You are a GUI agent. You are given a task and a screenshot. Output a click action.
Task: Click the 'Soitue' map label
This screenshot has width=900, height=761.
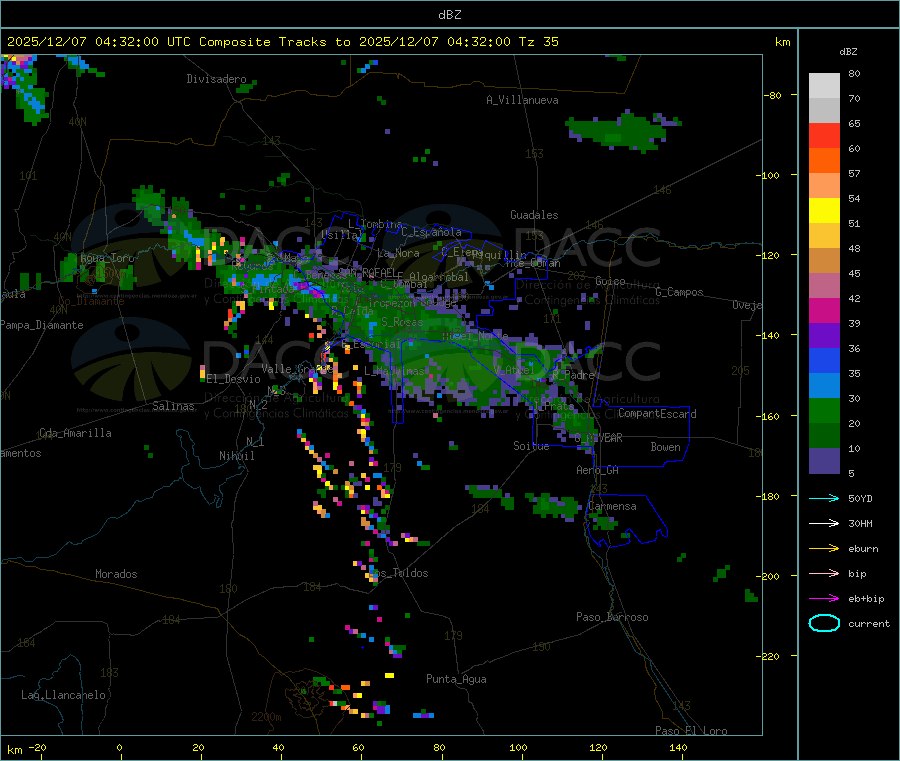tap(531, 446)
